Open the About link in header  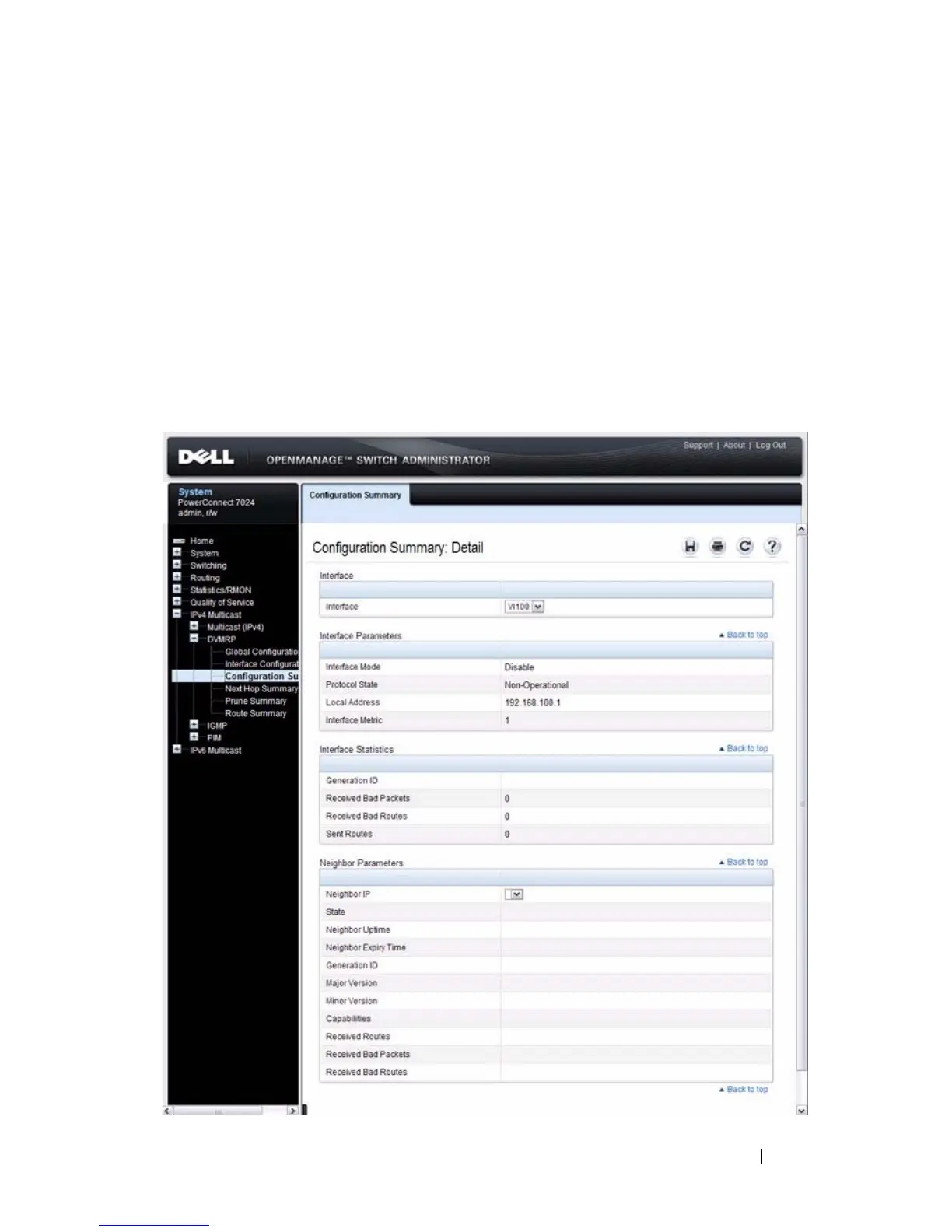coord(734,446)
